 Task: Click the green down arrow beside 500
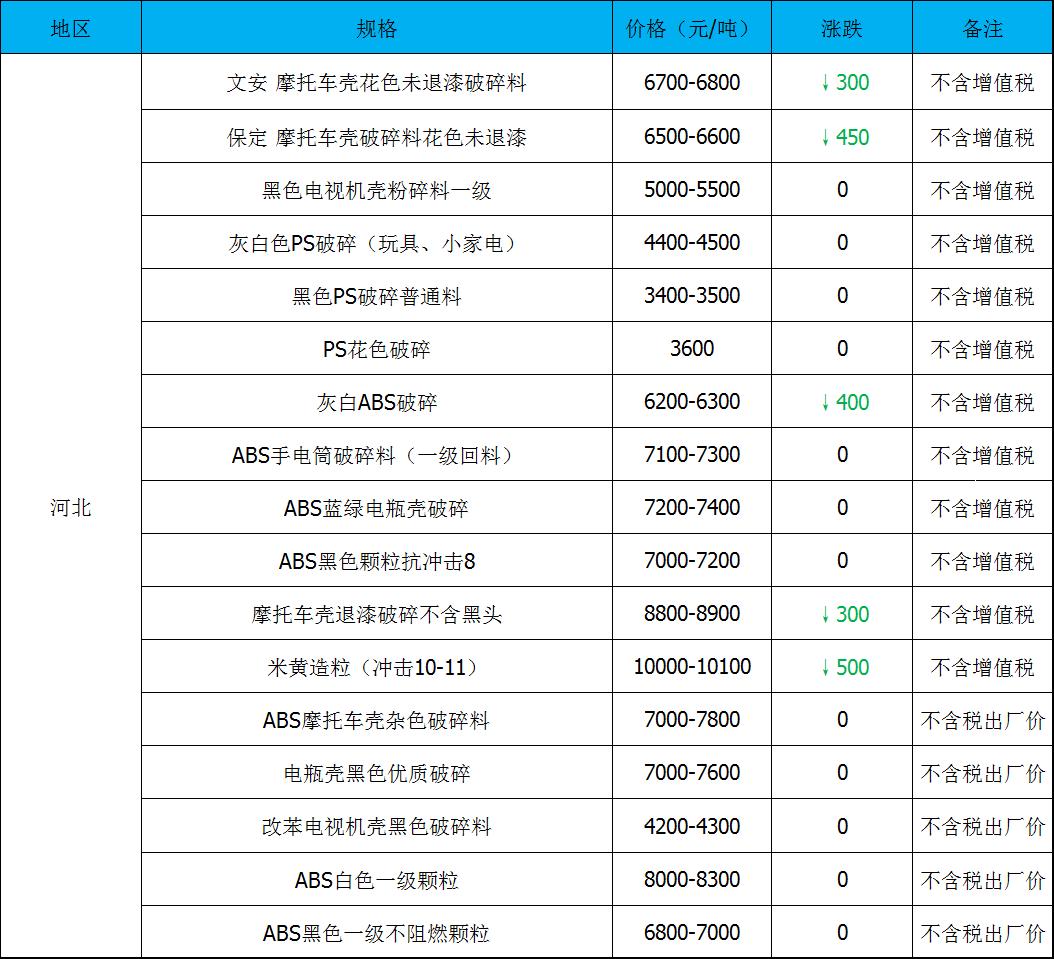(x=825, y=667)
